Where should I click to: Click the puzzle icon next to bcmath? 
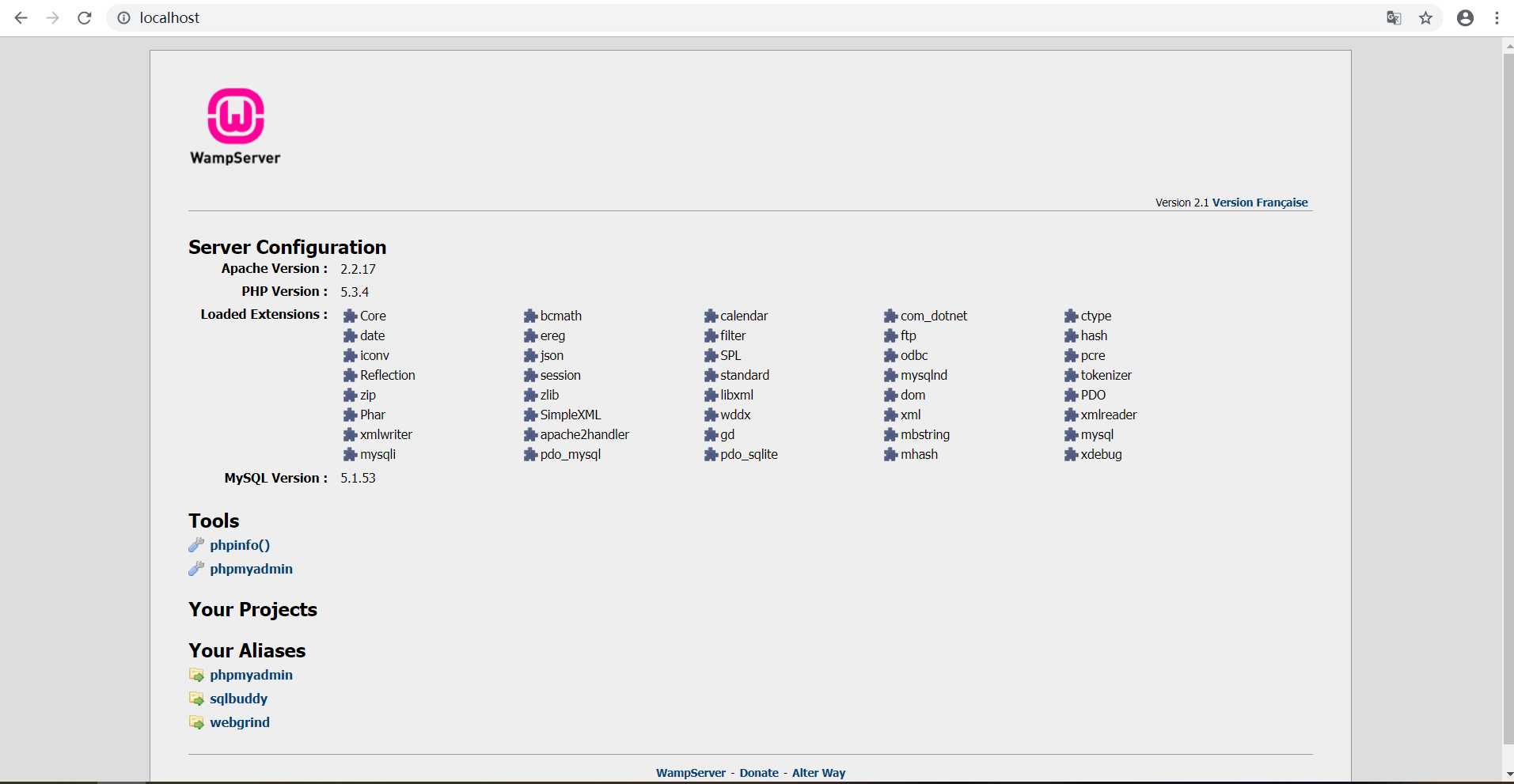coord(530,316)
